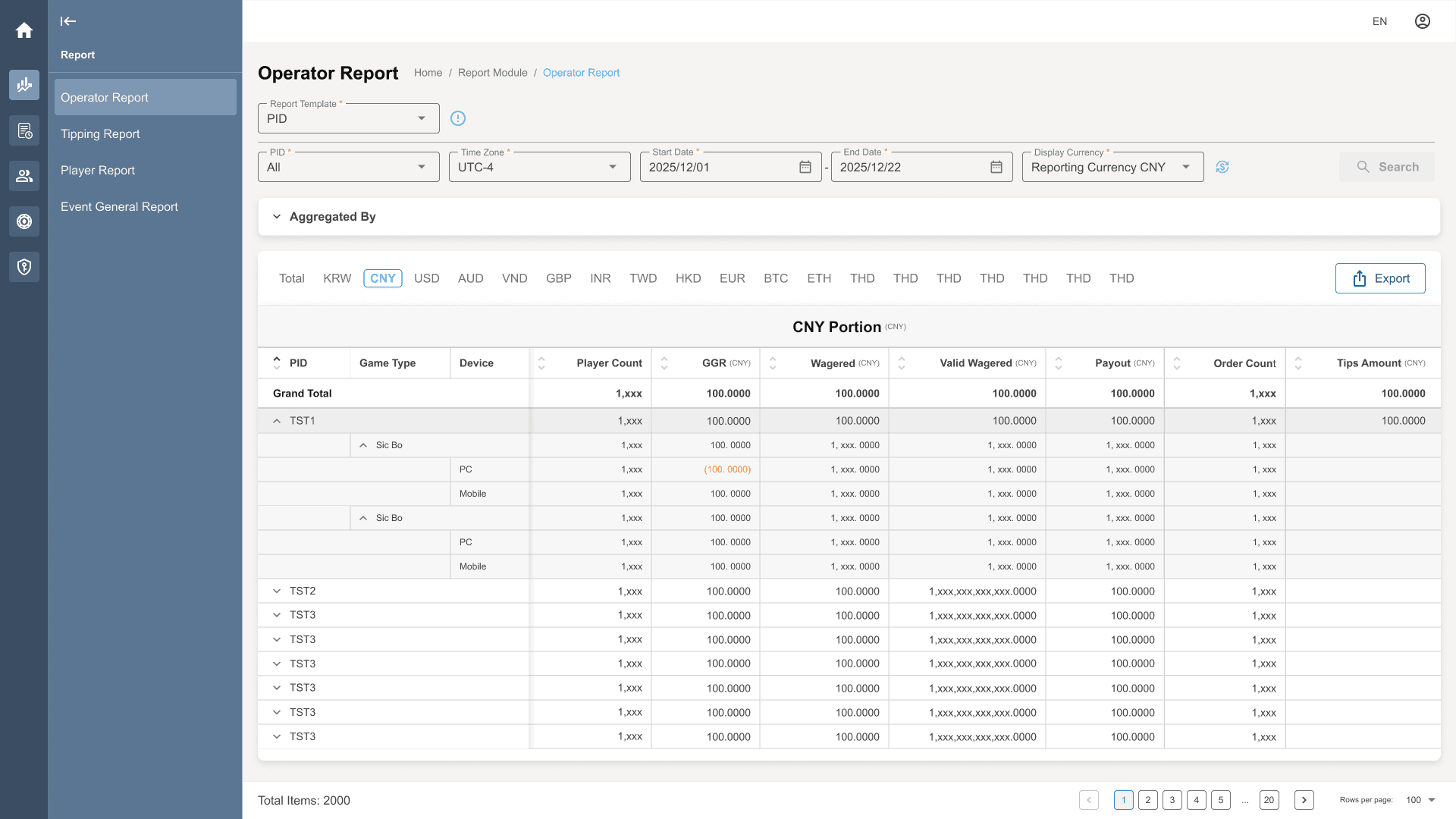
Task: Open Event General Report in sidebar
Action: coord(146,206)
